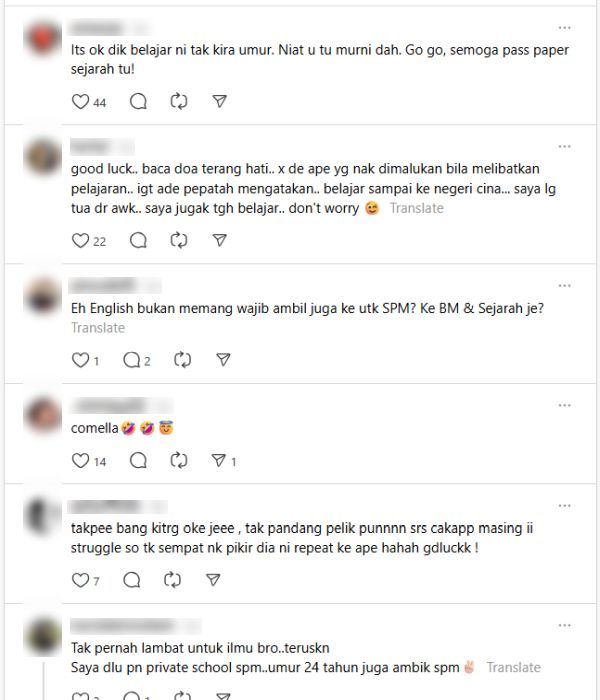Open replies on the English SPM question comment
600x700 pixels.
tap(132, 360)
